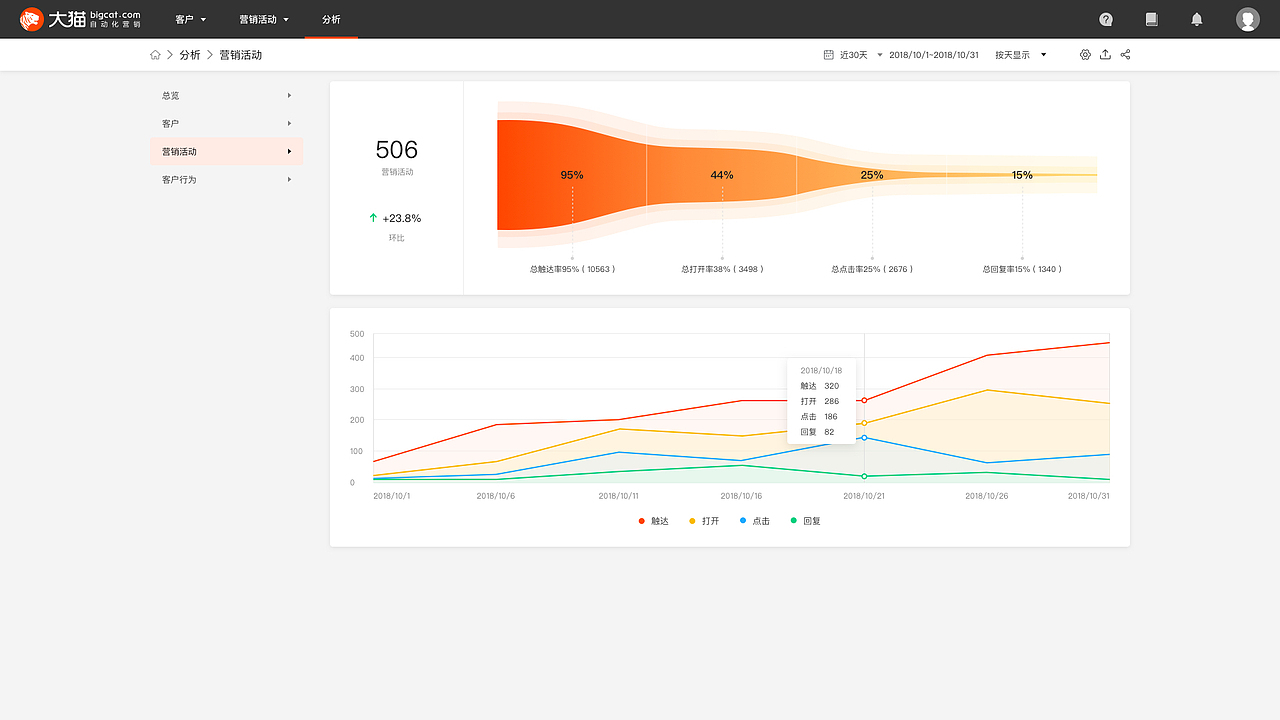Click the export upload icon
This screenshot has height=720, width=1280.
[x=1105, y=55]
